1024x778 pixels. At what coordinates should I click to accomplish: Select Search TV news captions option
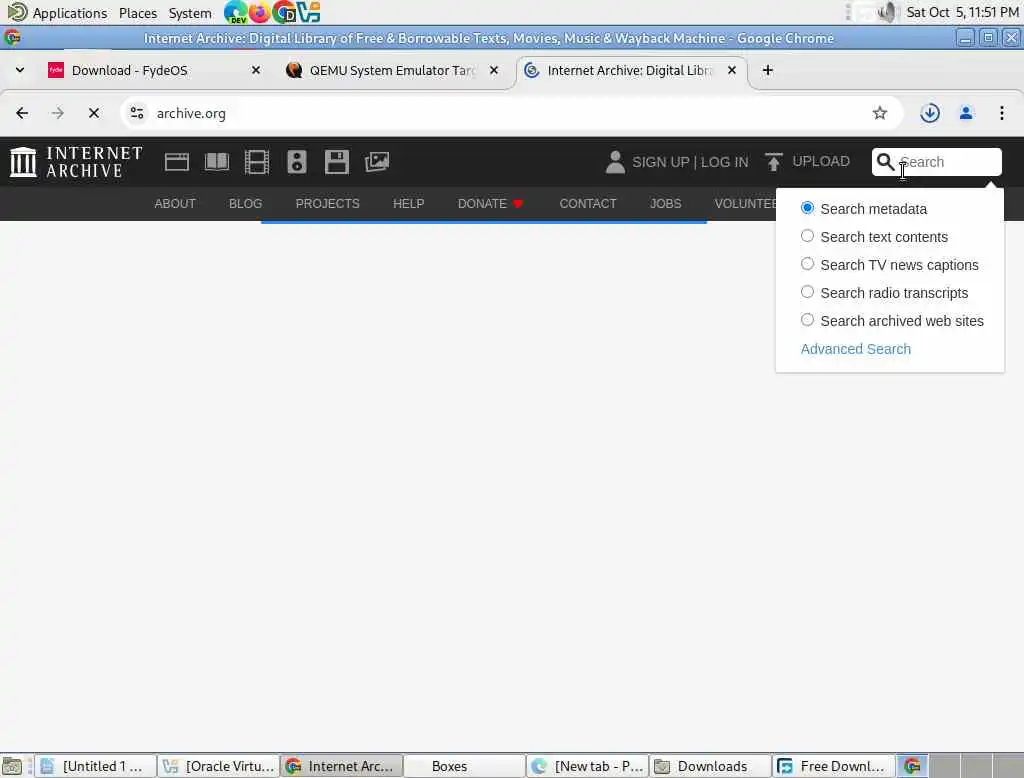click(807, 264)
